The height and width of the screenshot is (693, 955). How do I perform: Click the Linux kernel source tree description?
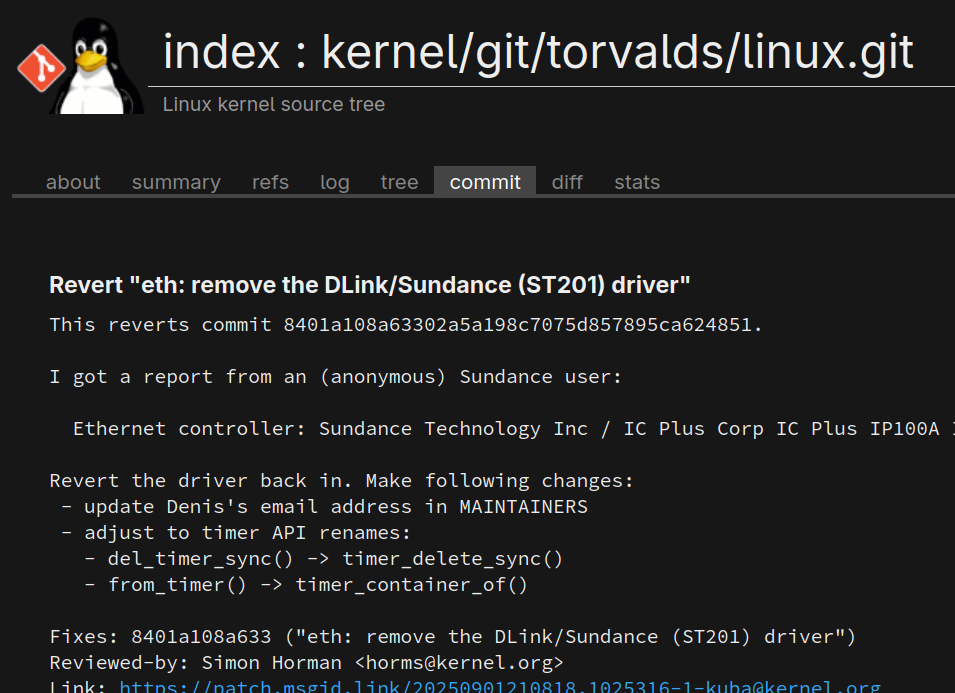(273, 104)
